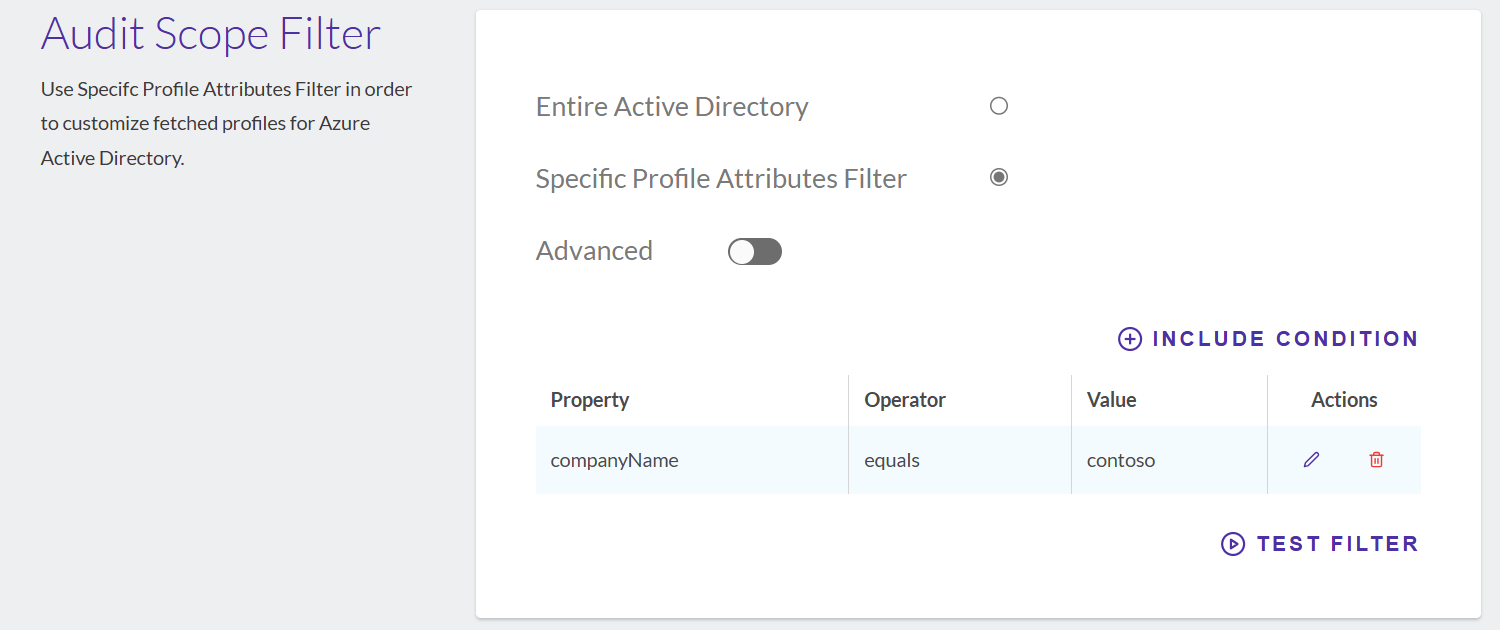This screenshot has width=1500, height=630.
Task: Click the INCLUDE CONDITION button text
Action: tap(1285, 339)
